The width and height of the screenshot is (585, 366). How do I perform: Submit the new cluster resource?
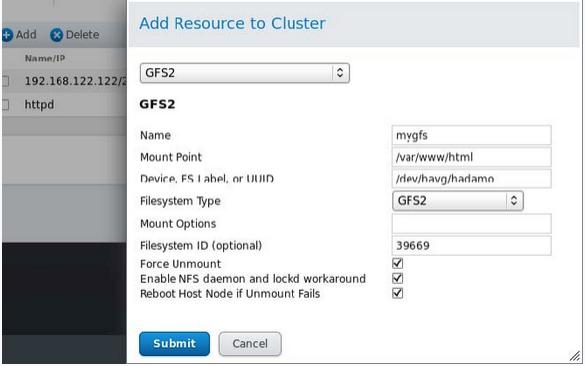174,344
